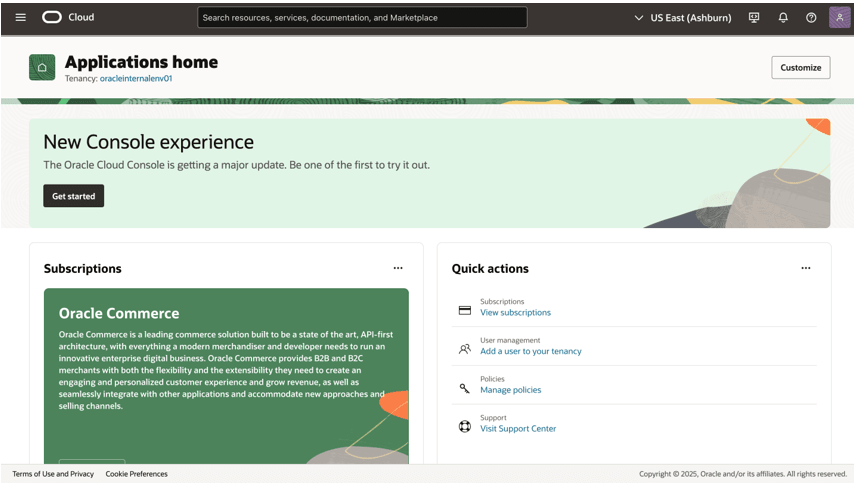Click the subscriptions card icon
The height and width of the screenshot is (483, 854).
click(465, 310)
